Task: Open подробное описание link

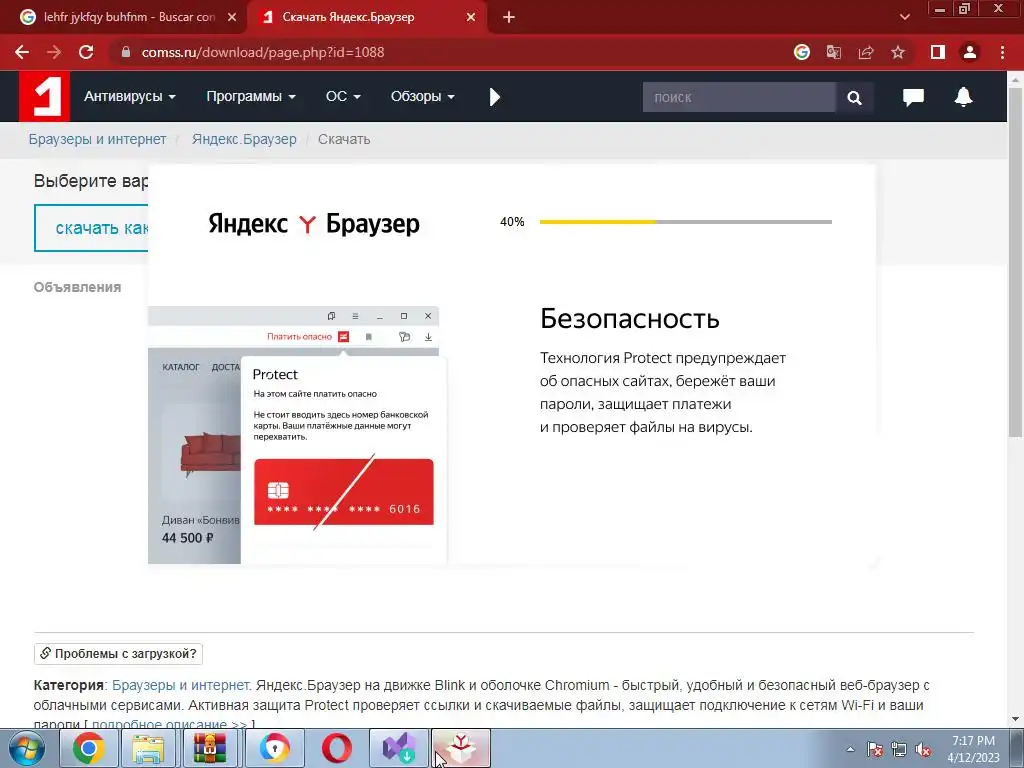Action: (169, 724)
